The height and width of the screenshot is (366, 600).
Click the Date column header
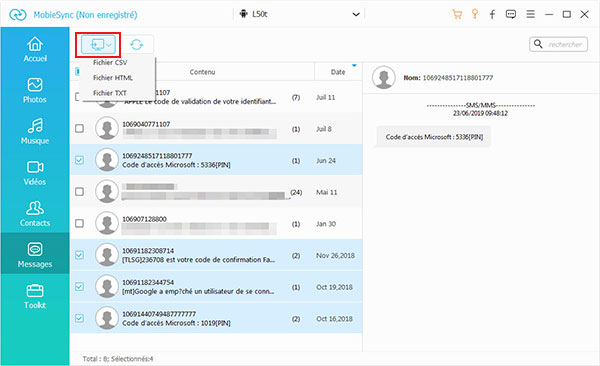coord(338,72)
